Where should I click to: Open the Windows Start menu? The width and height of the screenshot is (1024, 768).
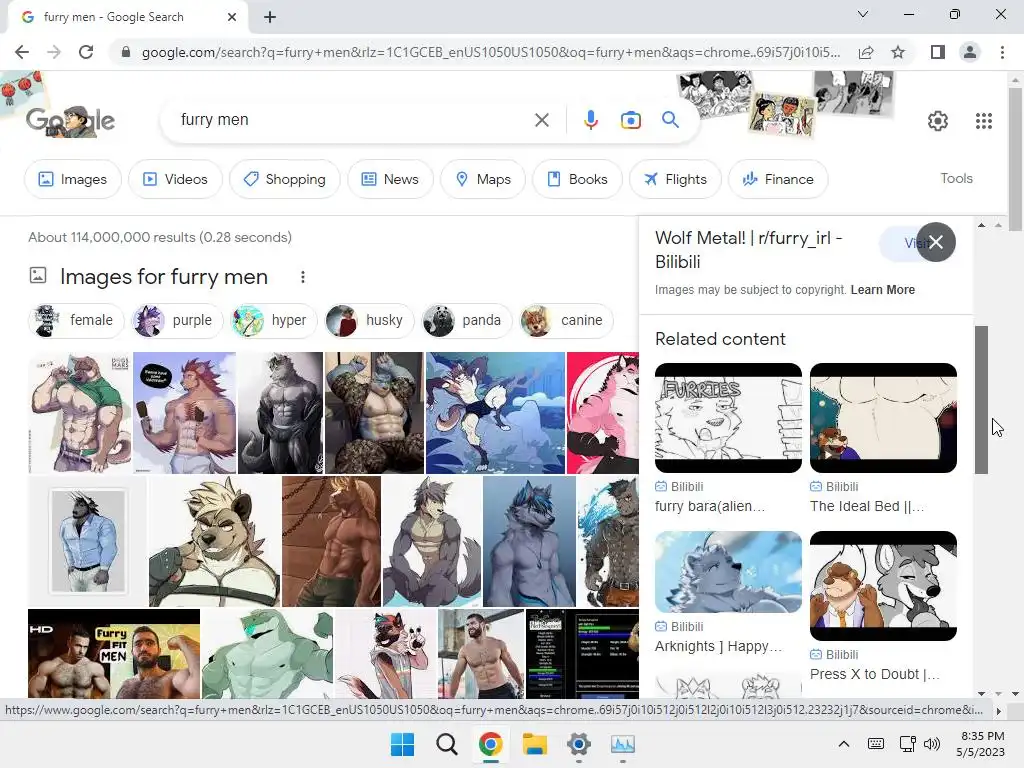coord(402,744)
